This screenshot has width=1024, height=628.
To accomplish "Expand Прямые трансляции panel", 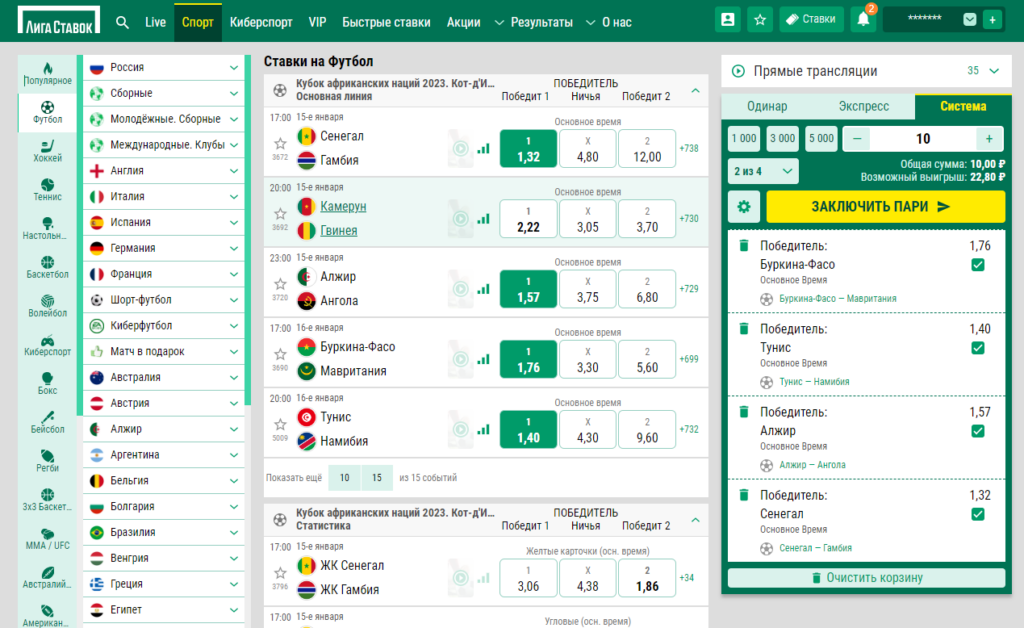I will click(x=994, y=71).
